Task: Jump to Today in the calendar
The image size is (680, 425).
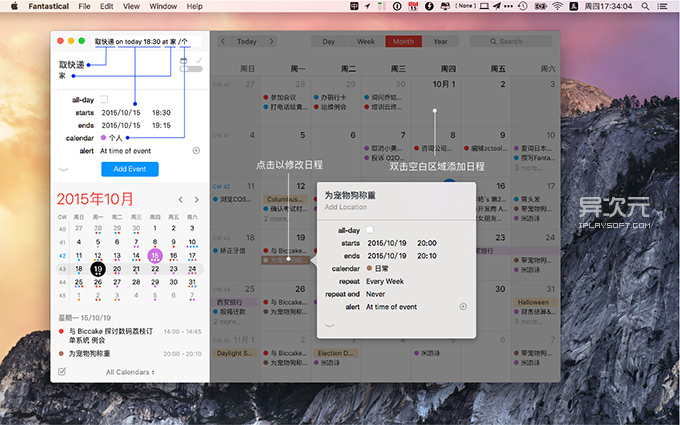Action: coord(246,42)
